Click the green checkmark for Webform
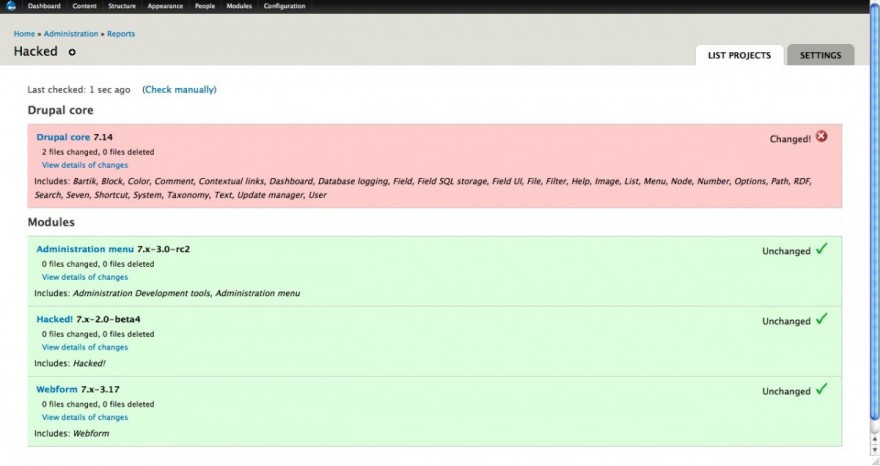Viewport: 880px width, 466px height. (x=821, y=389)
